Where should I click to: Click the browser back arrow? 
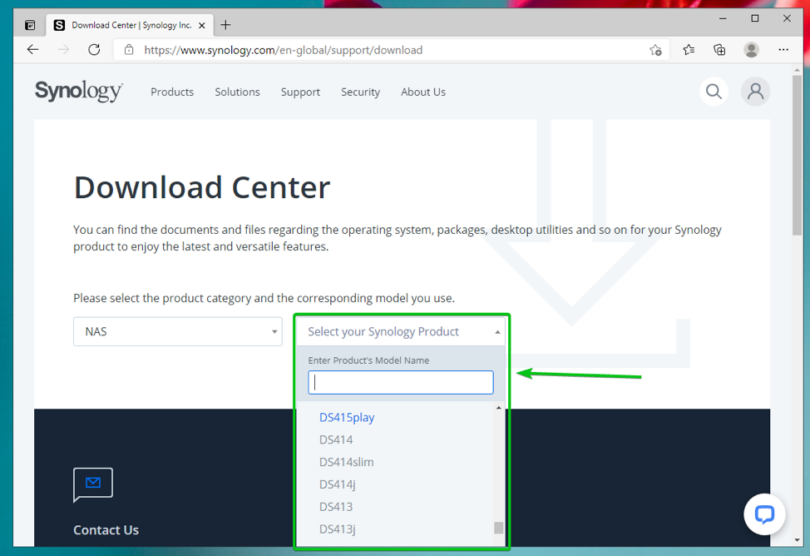click(33, 50)
